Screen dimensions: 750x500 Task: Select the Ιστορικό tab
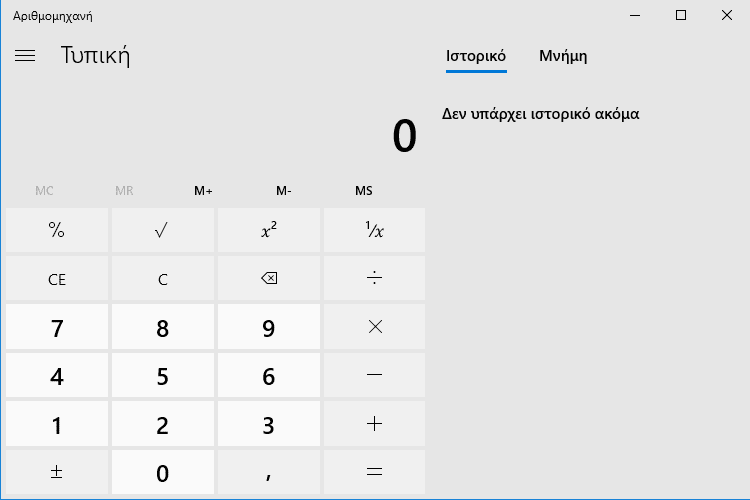point(476,56)
